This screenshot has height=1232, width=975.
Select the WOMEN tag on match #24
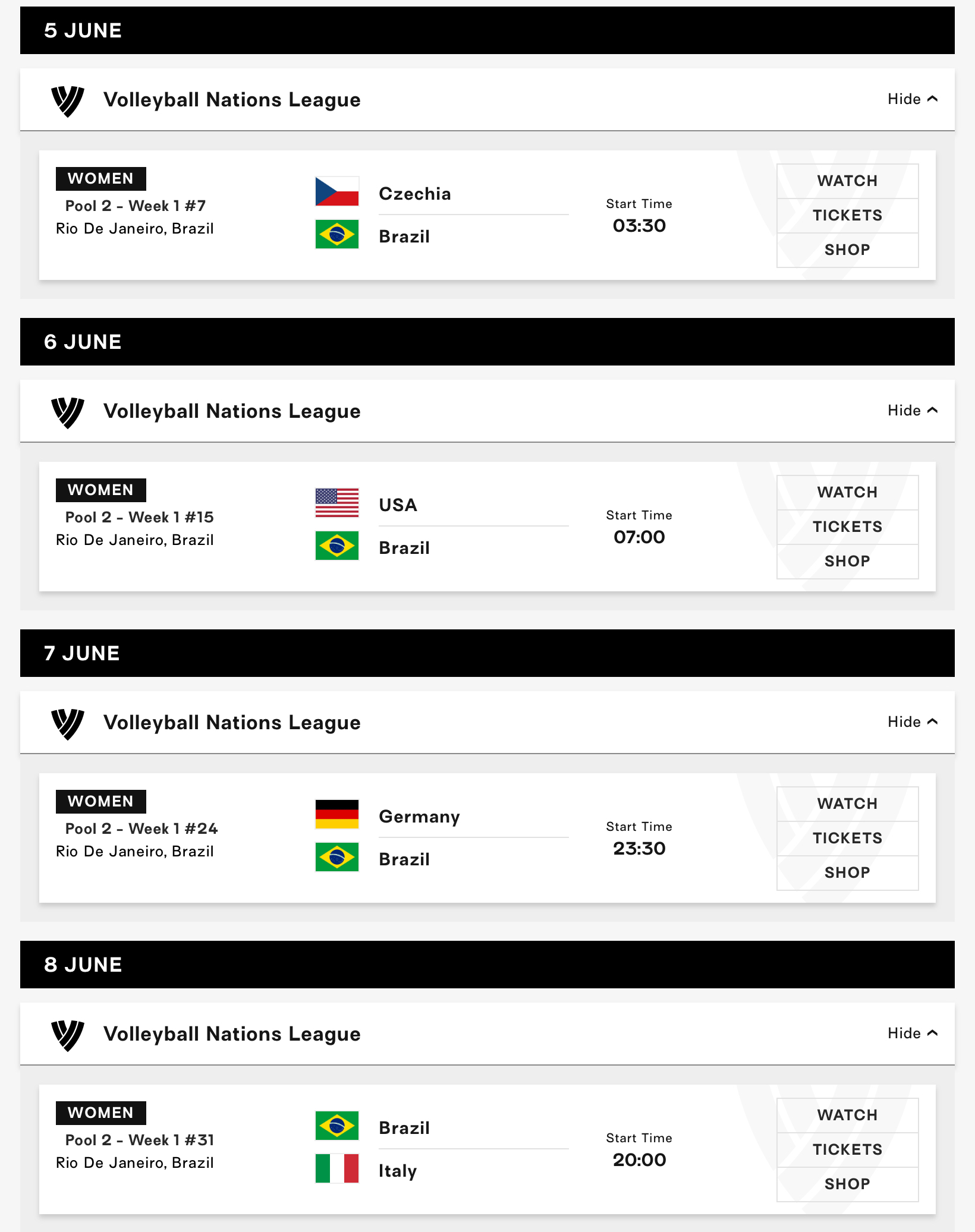tap(101, 801)
